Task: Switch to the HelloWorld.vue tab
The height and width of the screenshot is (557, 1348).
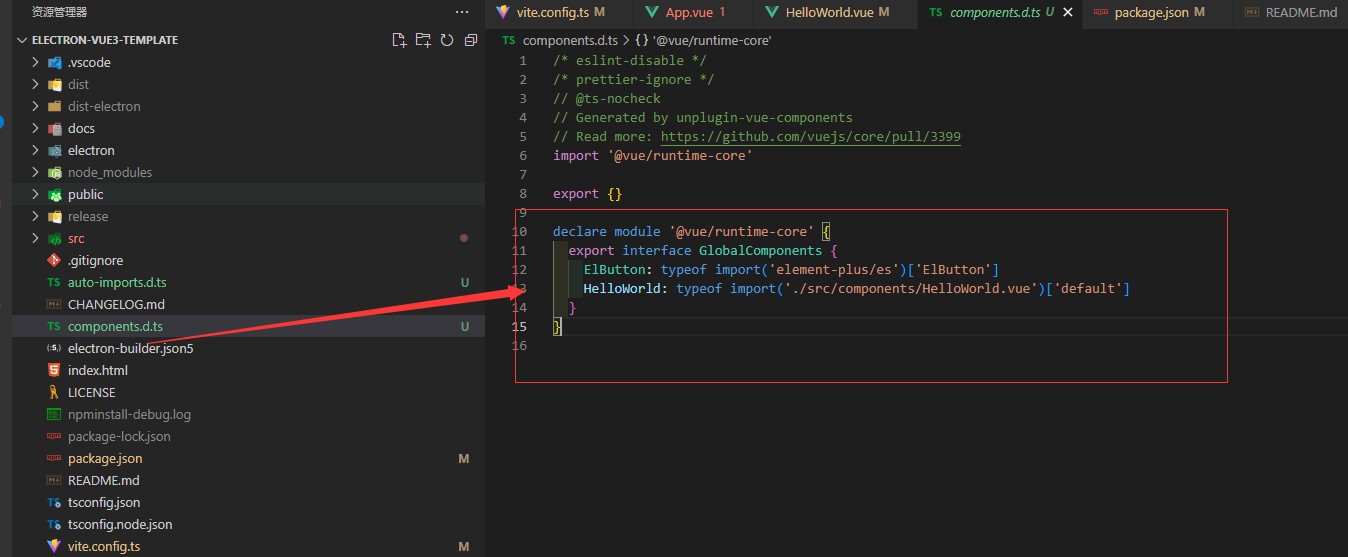Action: (x=835, y=12)
